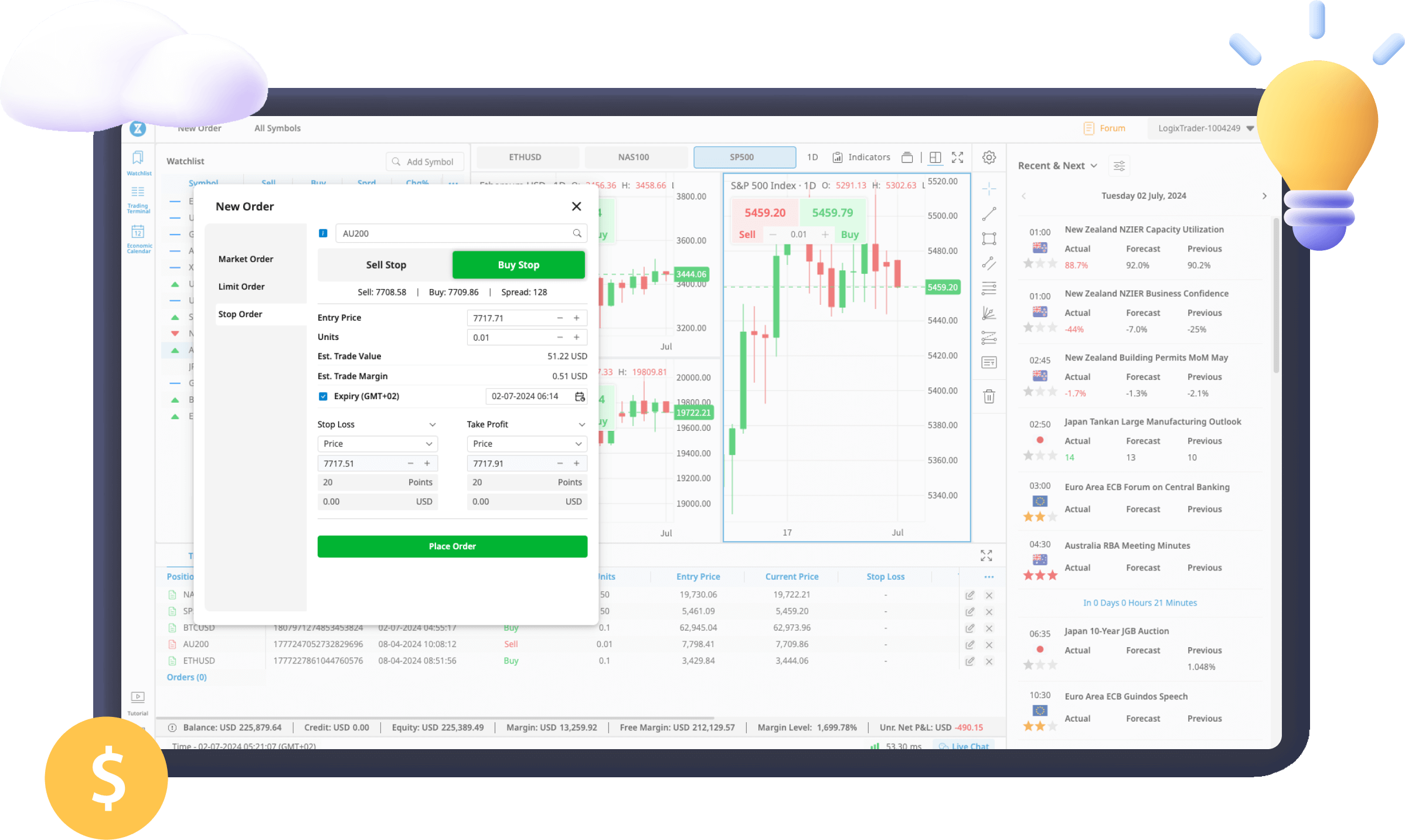This screenshot has width=1405, height=840.
Task: Click the camera/snapshot icon in toolbar
Action: (x=907, y=158)
